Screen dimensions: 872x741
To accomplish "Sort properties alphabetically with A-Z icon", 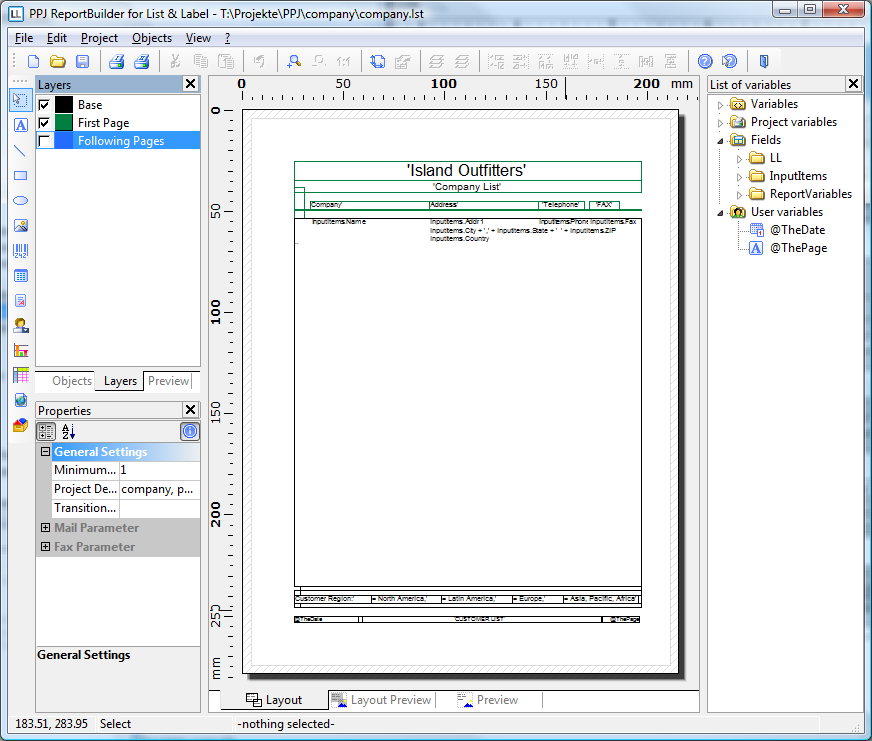I will pos(68,431).
